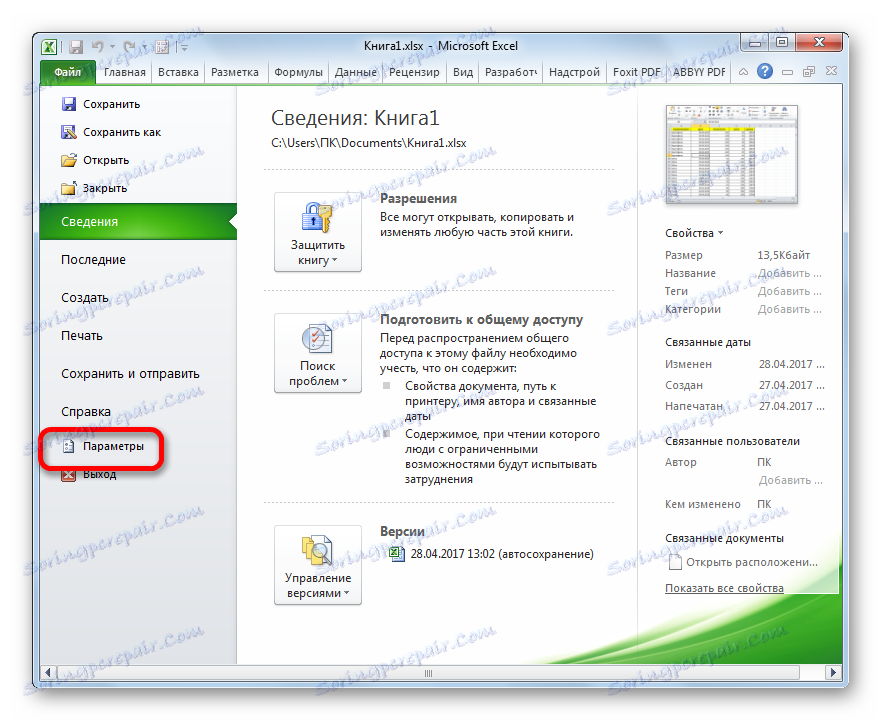The width and height of the screenshot is (882, 721).
Task: Open the Поиск проблем dropdown button
Action: point(318,353)
